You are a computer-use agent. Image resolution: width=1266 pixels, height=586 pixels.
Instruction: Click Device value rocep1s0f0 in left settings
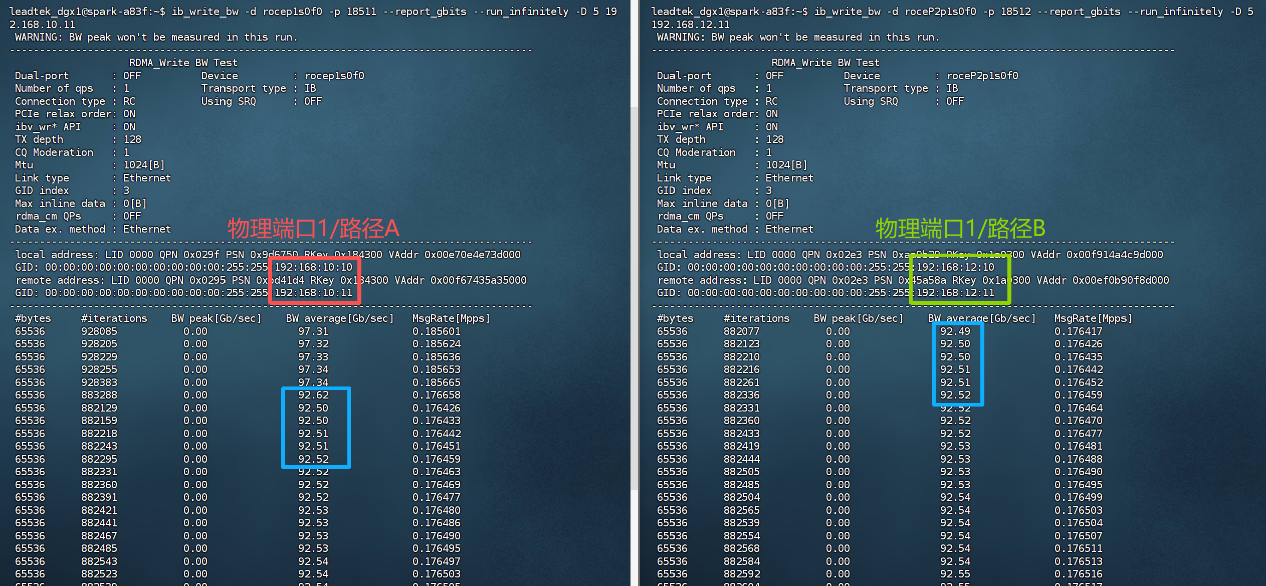point(334,75)
